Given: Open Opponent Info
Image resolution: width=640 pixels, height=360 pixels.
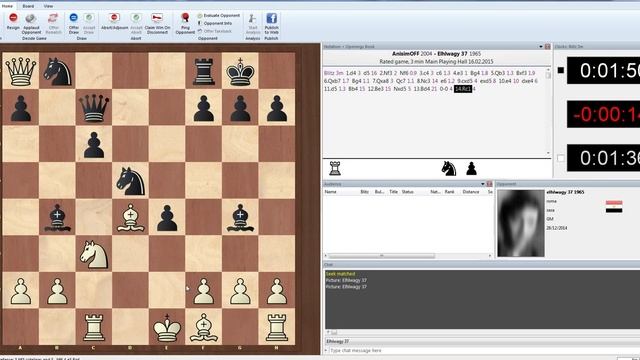Looking at the screenshot, I should point(215,23).
